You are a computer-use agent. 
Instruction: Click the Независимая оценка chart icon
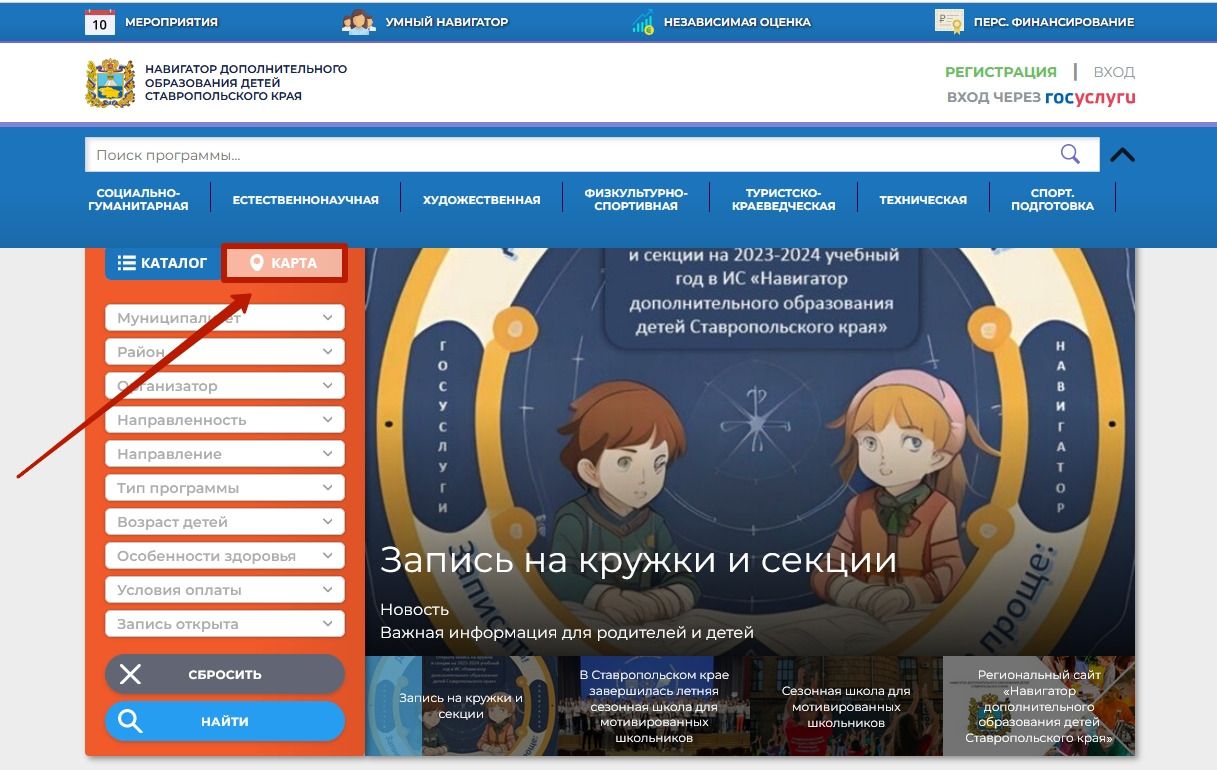643,21
